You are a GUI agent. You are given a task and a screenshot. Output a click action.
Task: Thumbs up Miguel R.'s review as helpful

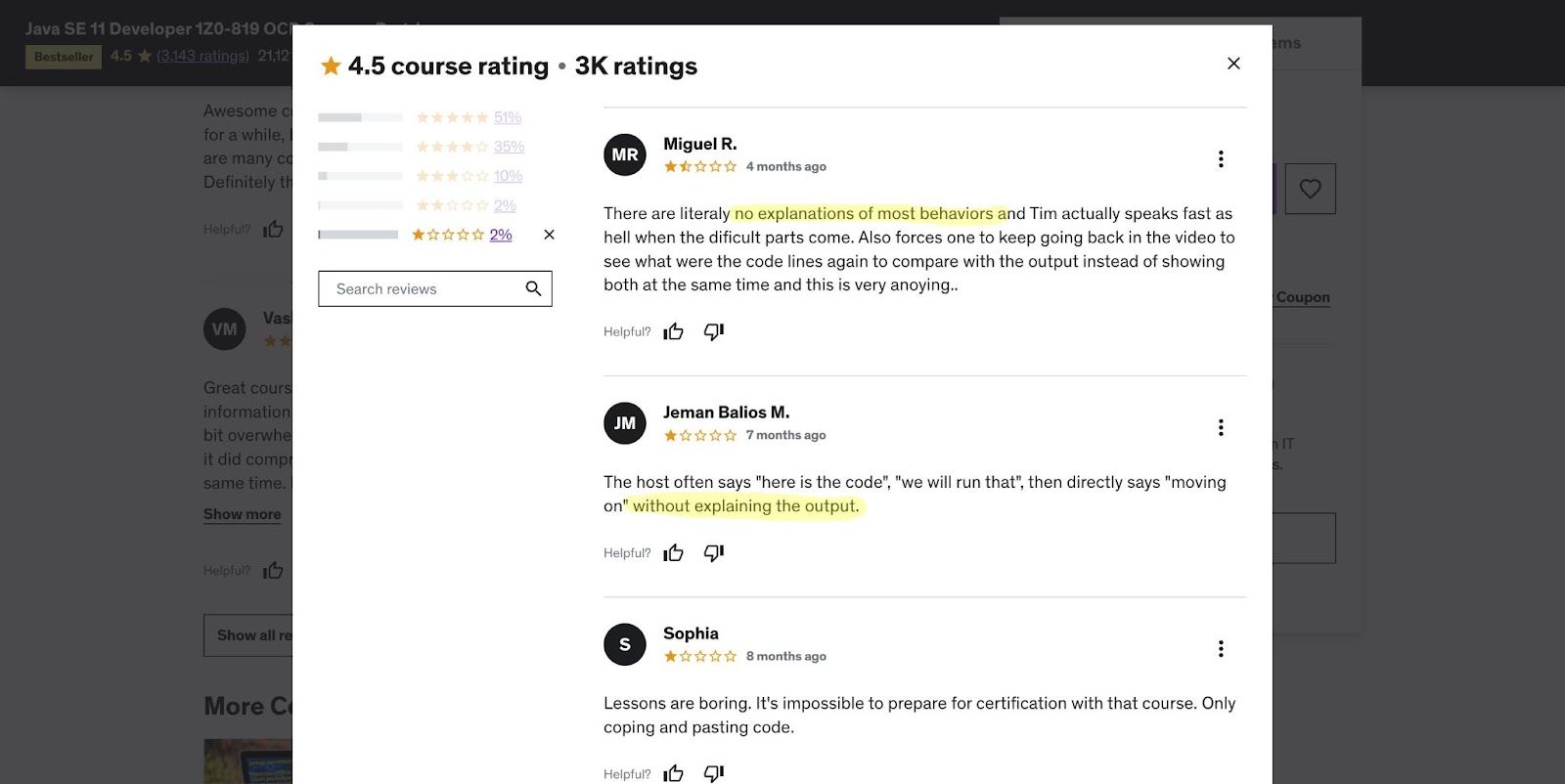(x=674, y=331)
